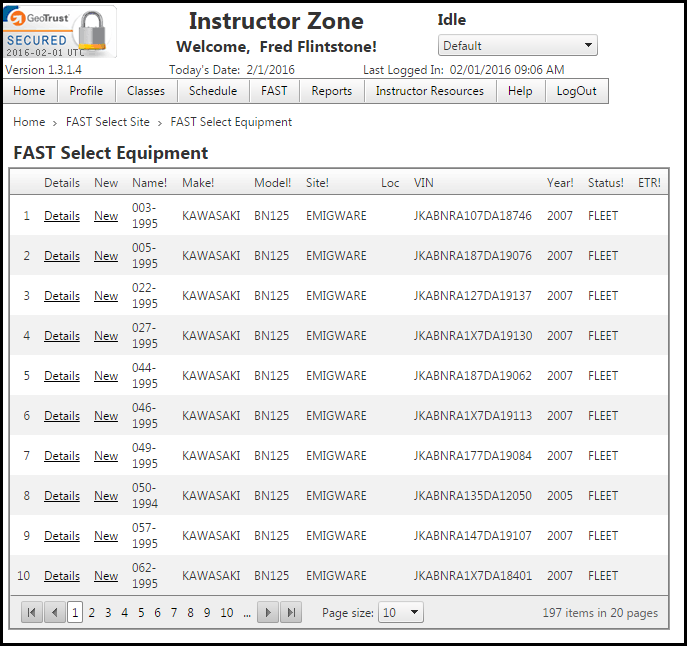
Task: Create New entry for equipment 027-1995
Action: (106, 336)
